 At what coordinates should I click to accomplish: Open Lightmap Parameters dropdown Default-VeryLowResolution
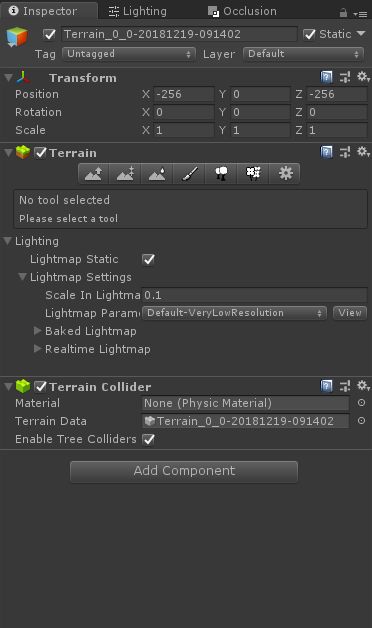pos(235,313)
